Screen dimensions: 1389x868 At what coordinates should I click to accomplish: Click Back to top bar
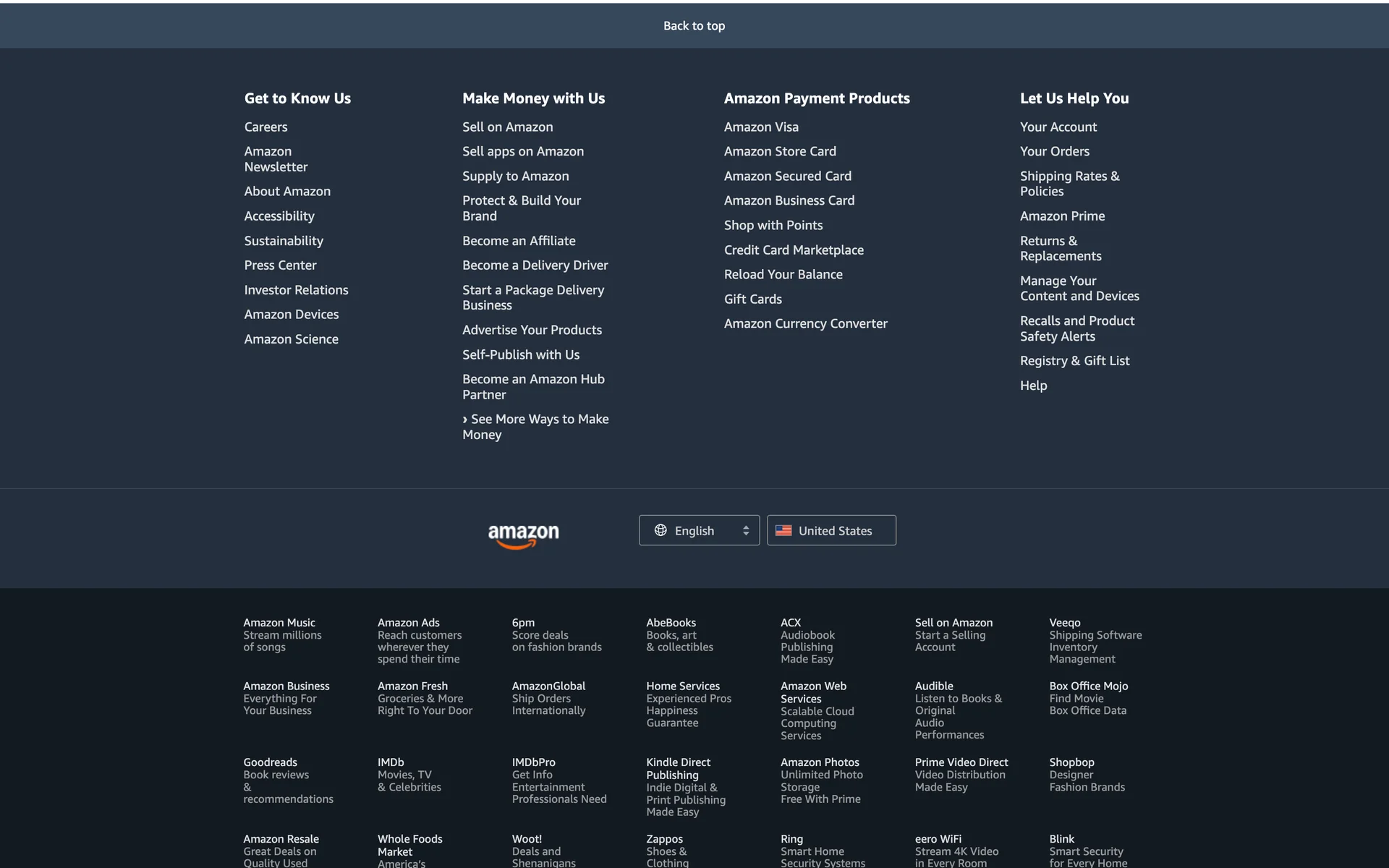tap(694, 25)
